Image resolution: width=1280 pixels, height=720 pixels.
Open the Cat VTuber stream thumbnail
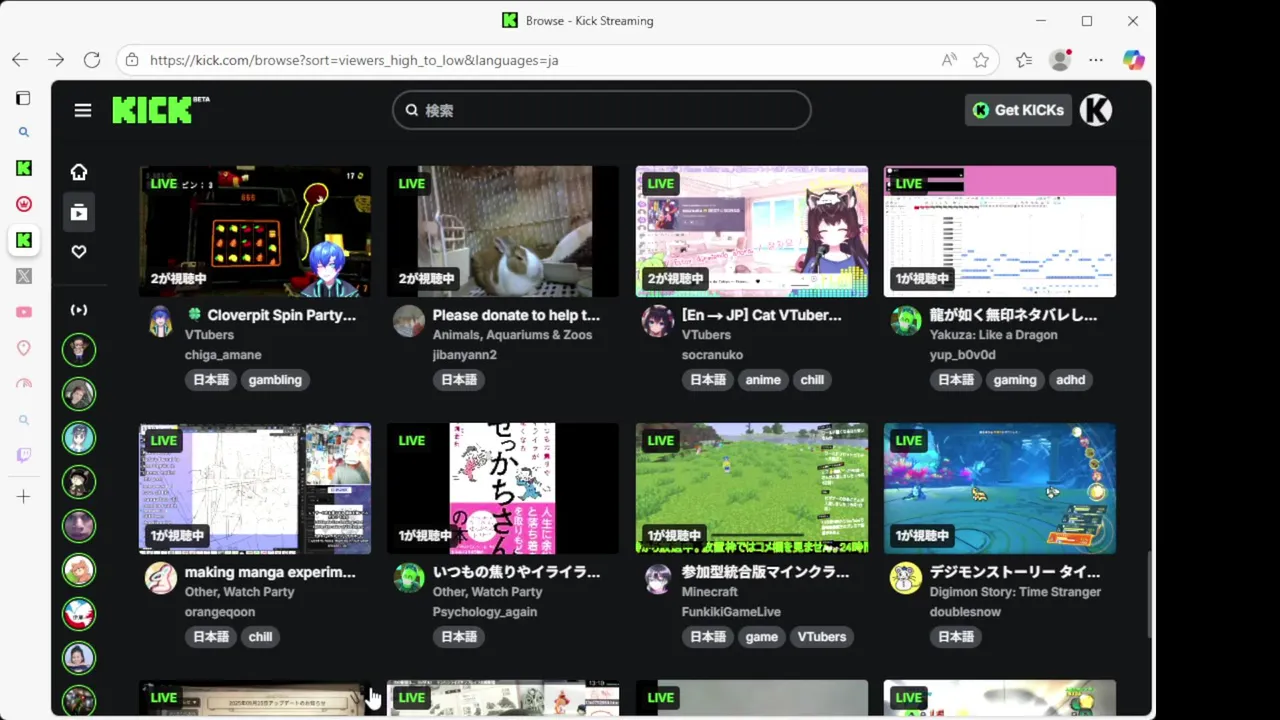pyautogui.click(x=752, y=231)
